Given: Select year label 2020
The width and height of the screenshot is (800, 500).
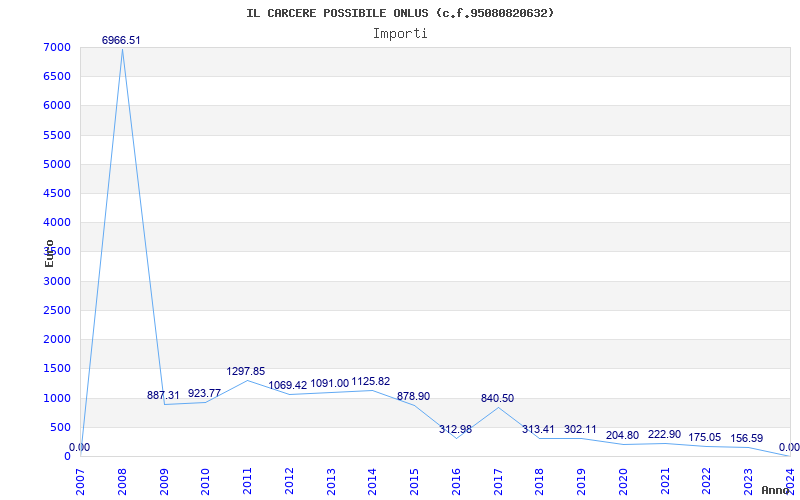Looking at the screenshot, I should click(623, 482).
